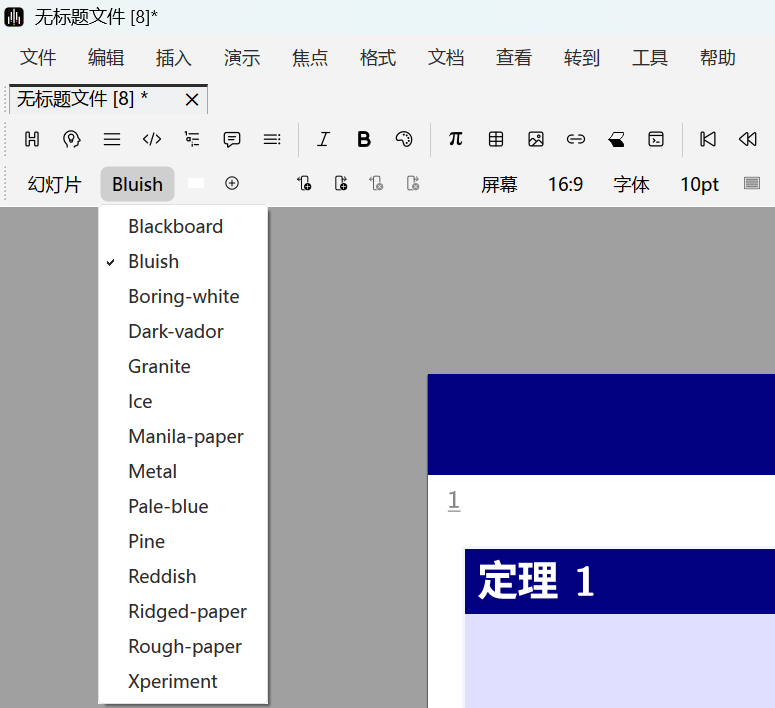
Task: Choose the Blackboard theme
Action: tap(175, 226)
